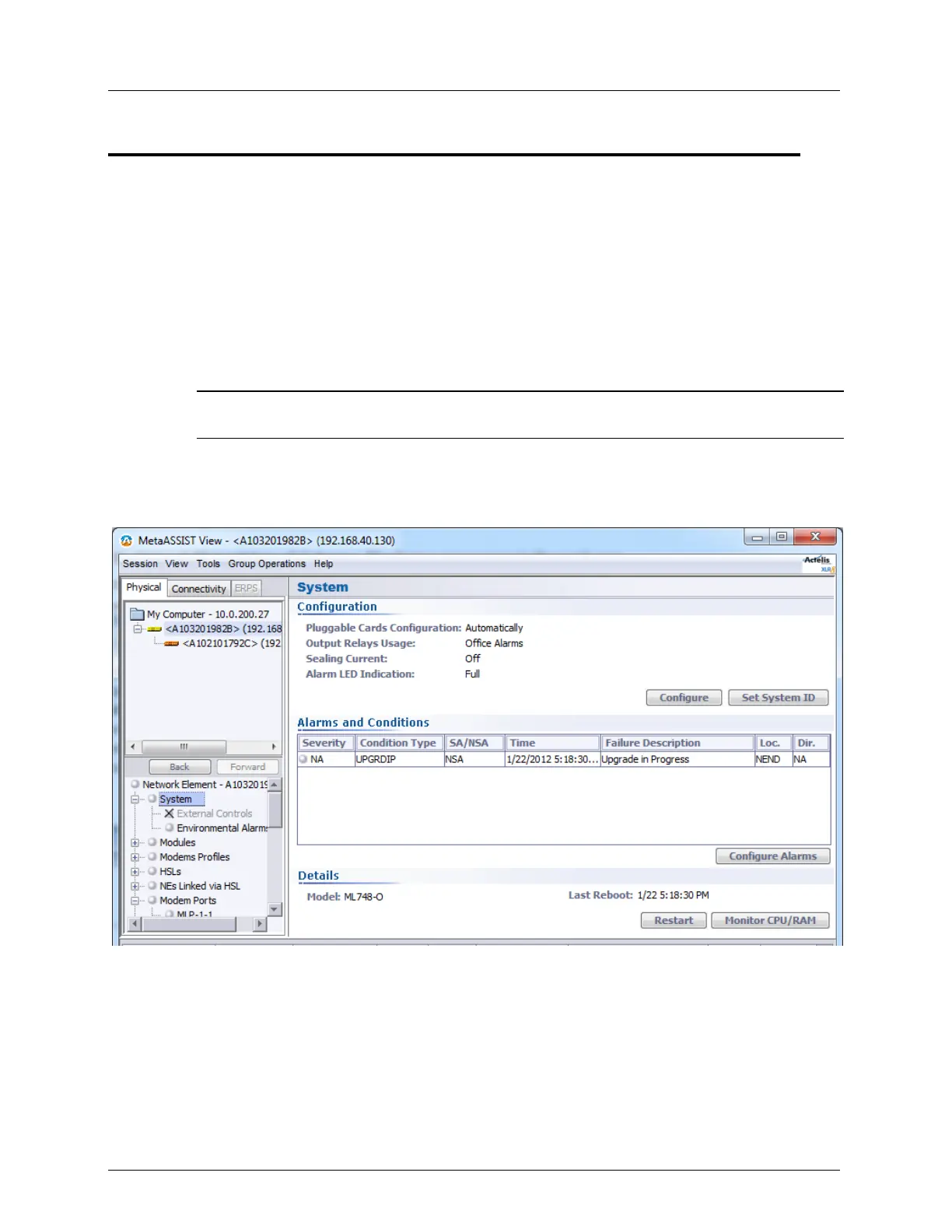This screenshot has width=952, height=1232.
Task: Click the horizontal scrollbar thumb under the navigation tree
Action: tap(188, 924)
